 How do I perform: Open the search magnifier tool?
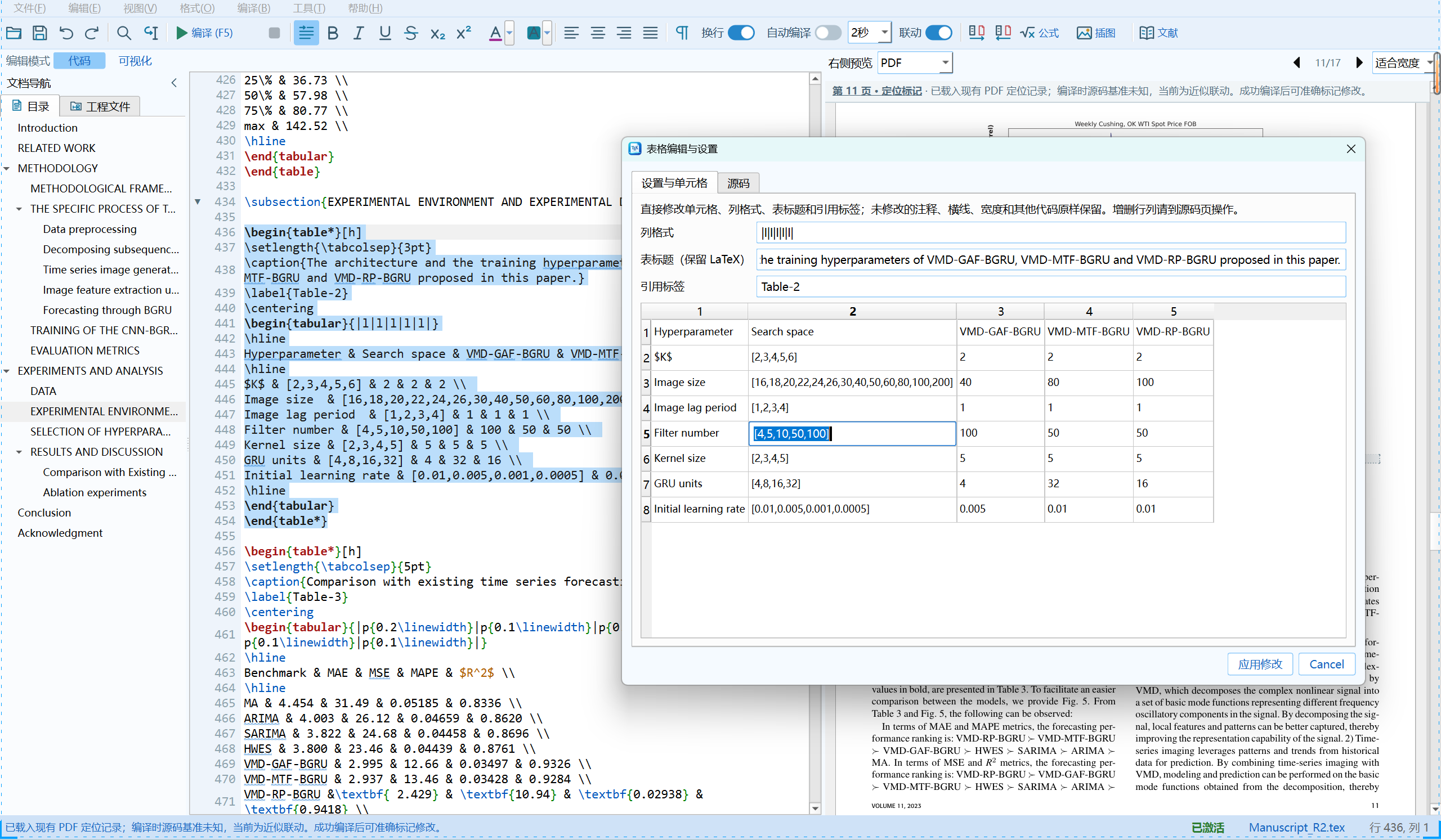(x=123, y=33)
